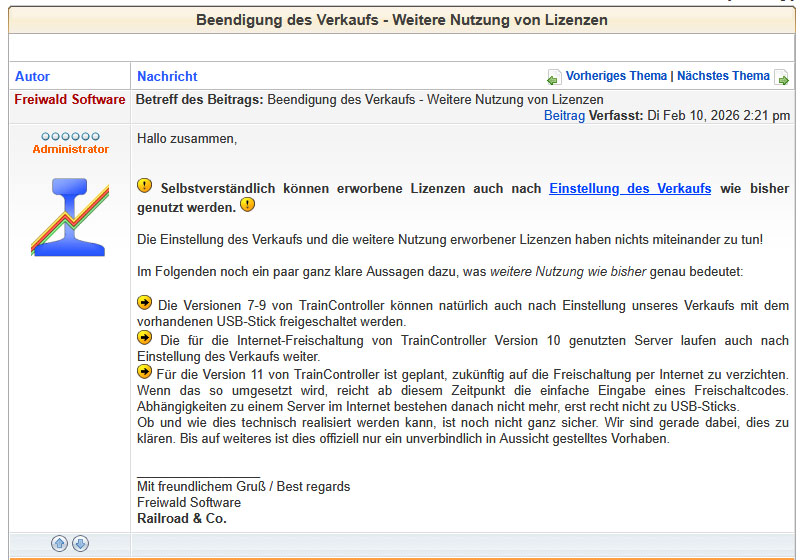The height and width of the screenshot is (560, 803).
Task: Follow the 'Einstellung des Verkaufs' hyperlink
Action: pyautogui.click(x=630, y=188)
